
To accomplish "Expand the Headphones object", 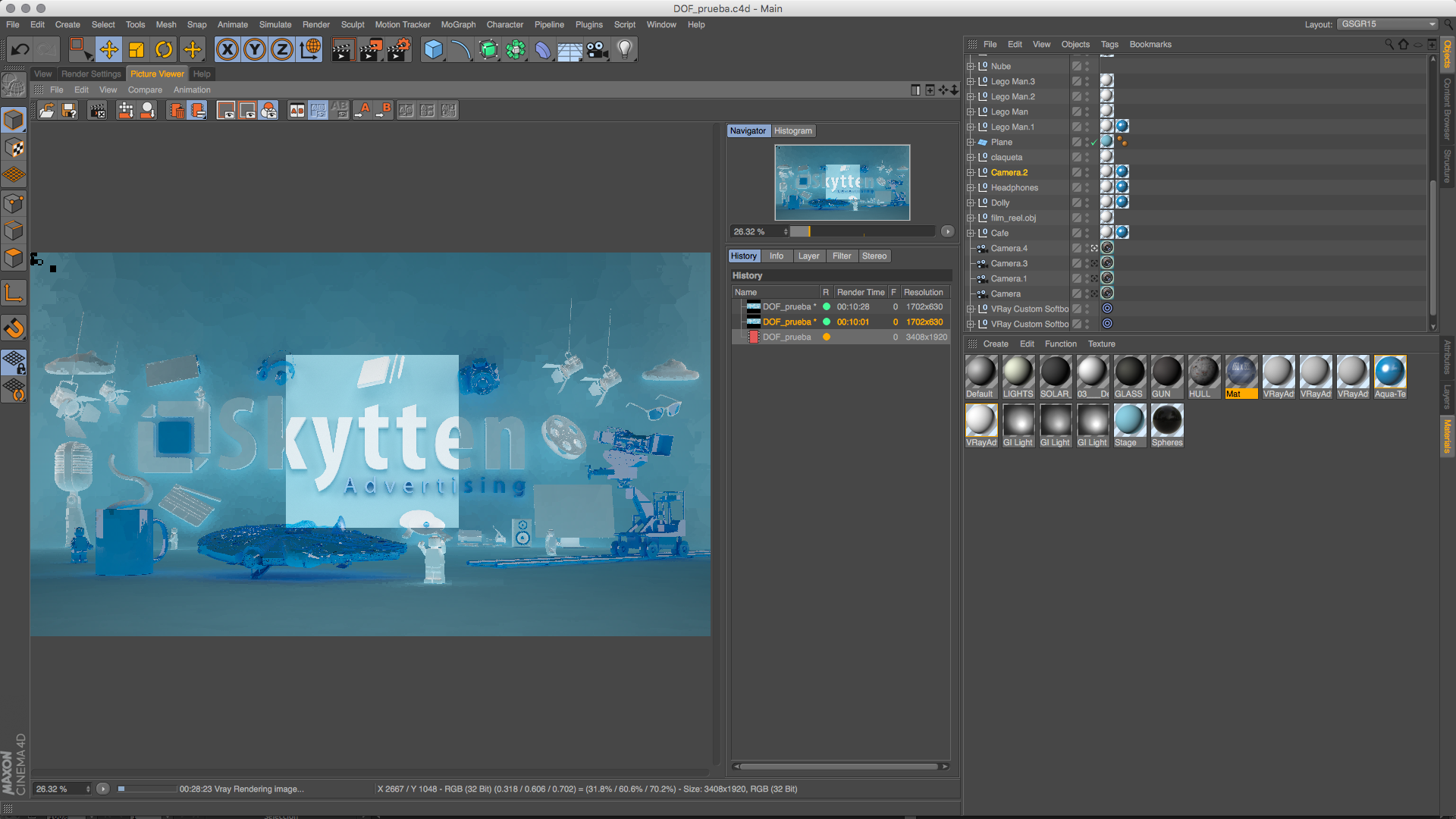I will [970, 187].
